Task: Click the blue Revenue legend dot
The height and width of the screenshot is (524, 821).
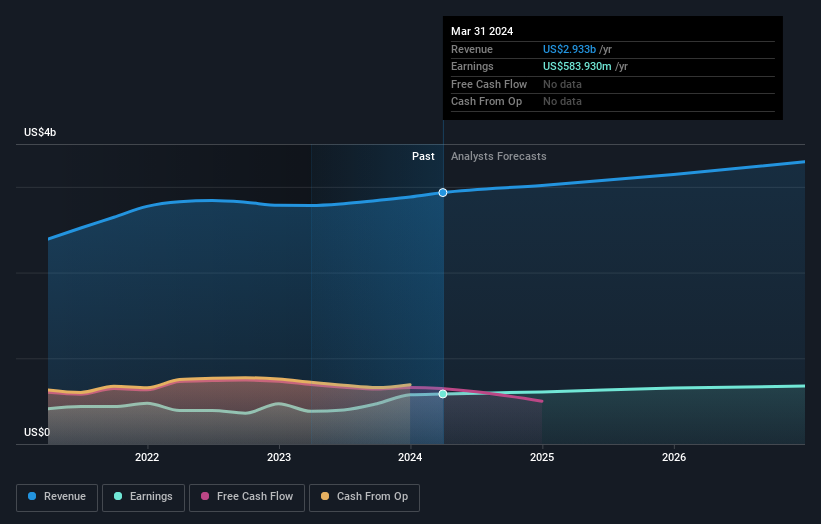Action: tap(32, 496)
